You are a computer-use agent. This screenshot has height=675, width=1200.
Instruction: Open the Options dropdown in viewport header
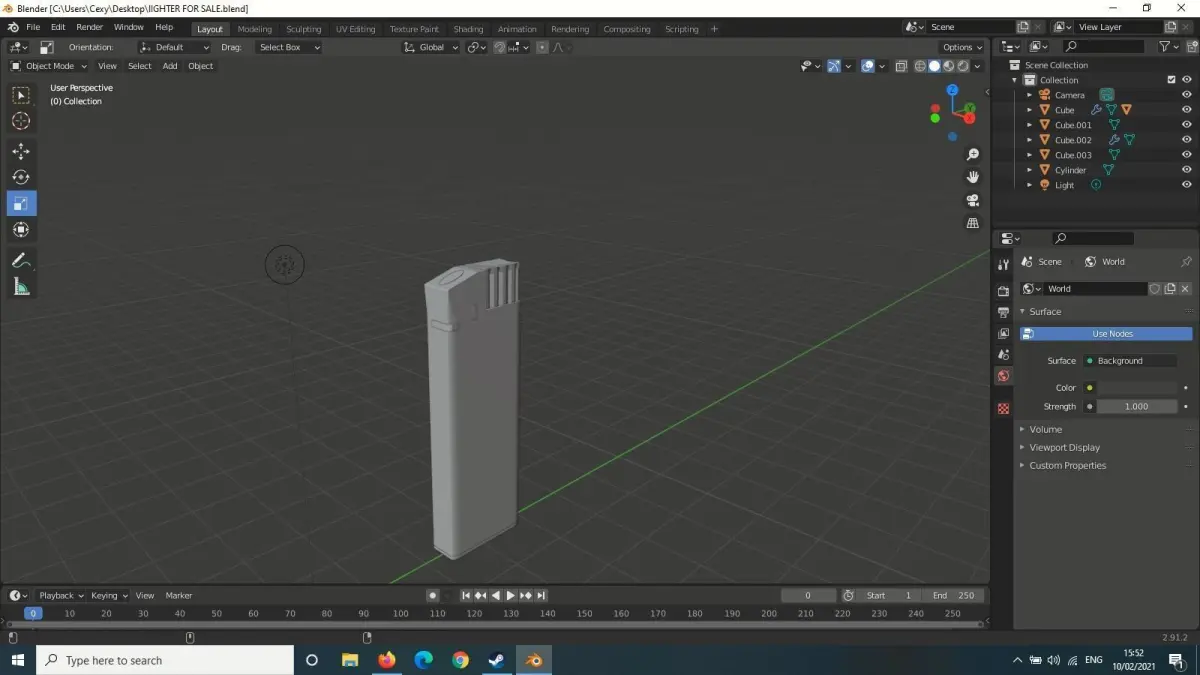962,47
